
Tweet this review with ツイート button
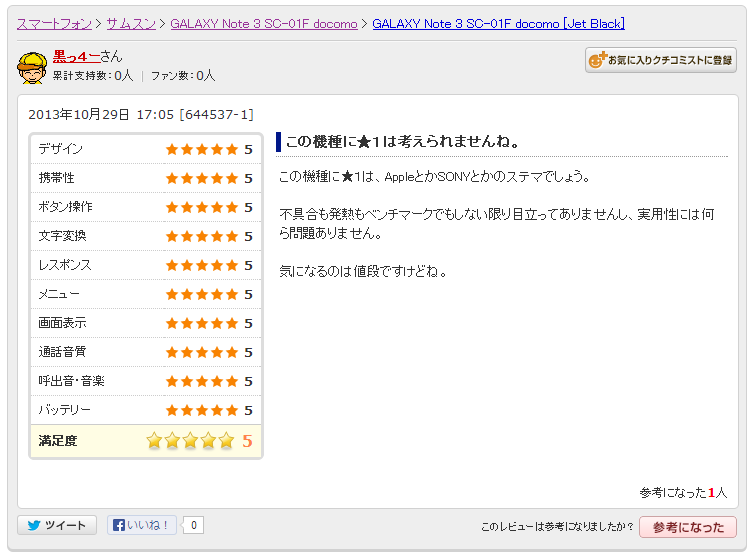(x=57, y=525)
